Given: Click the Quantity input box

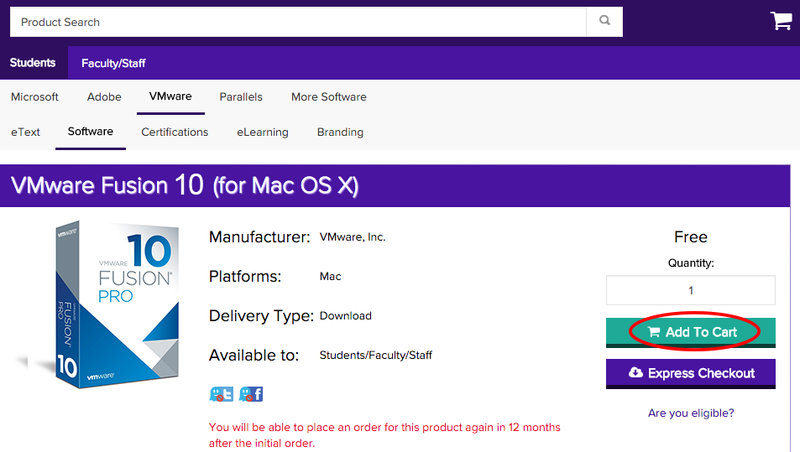Looking at the screenshot, I should [x=690, y=290].
